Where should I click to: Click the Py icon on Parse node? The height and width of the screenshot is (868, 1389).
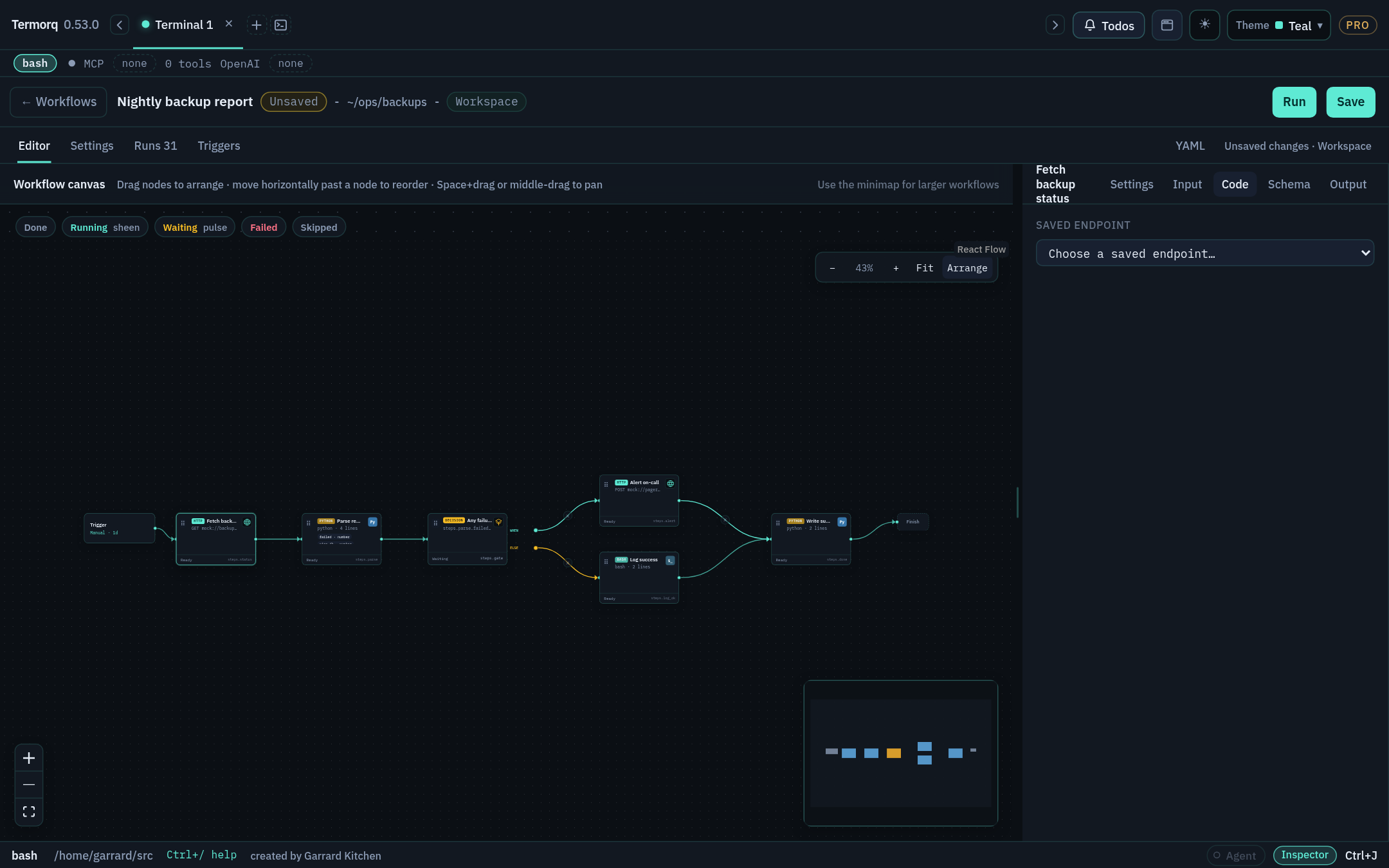(x=372, y=522)
